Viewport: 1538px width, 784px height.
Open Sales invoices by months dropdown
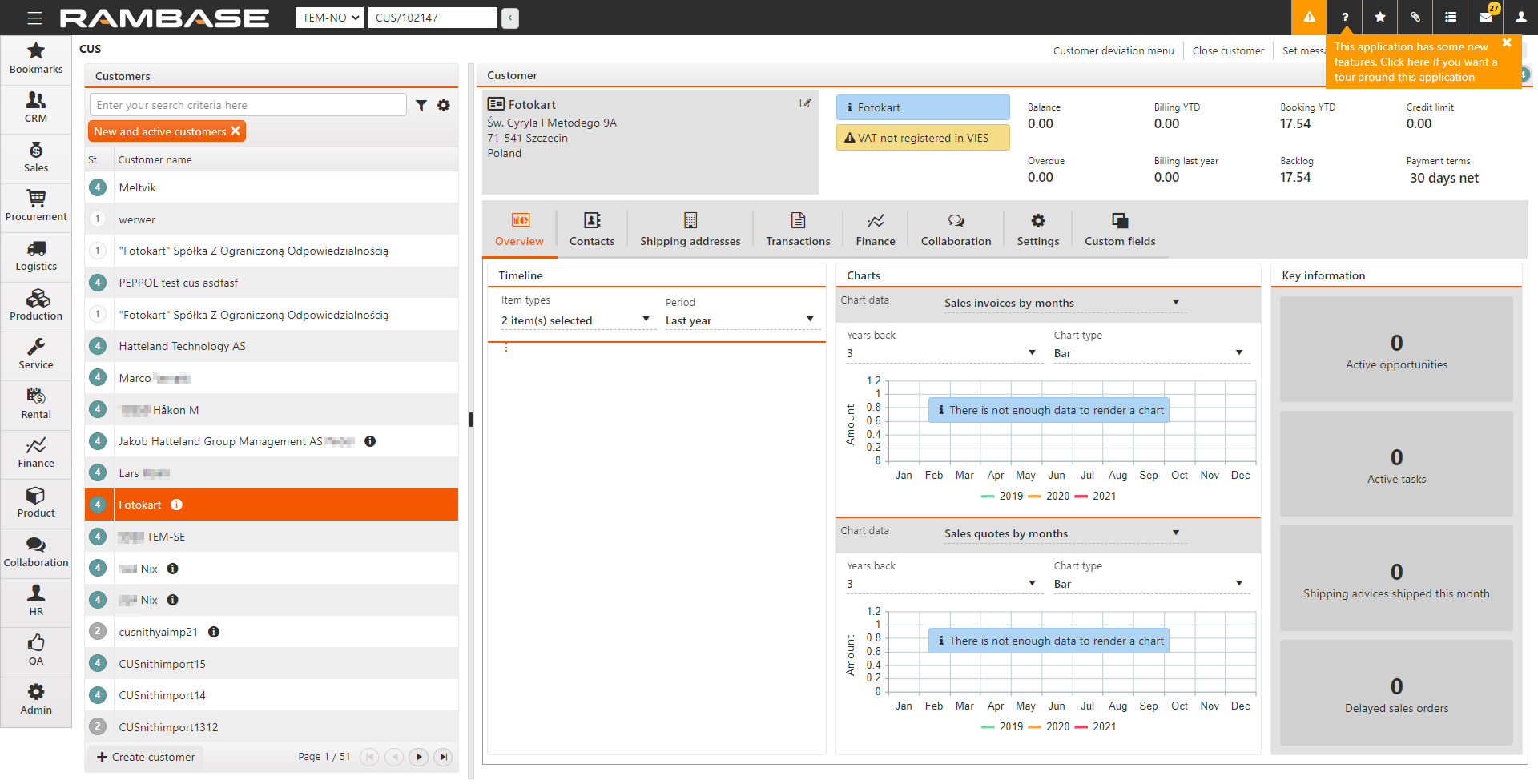pyautogui.click(x=1061, y=303)
